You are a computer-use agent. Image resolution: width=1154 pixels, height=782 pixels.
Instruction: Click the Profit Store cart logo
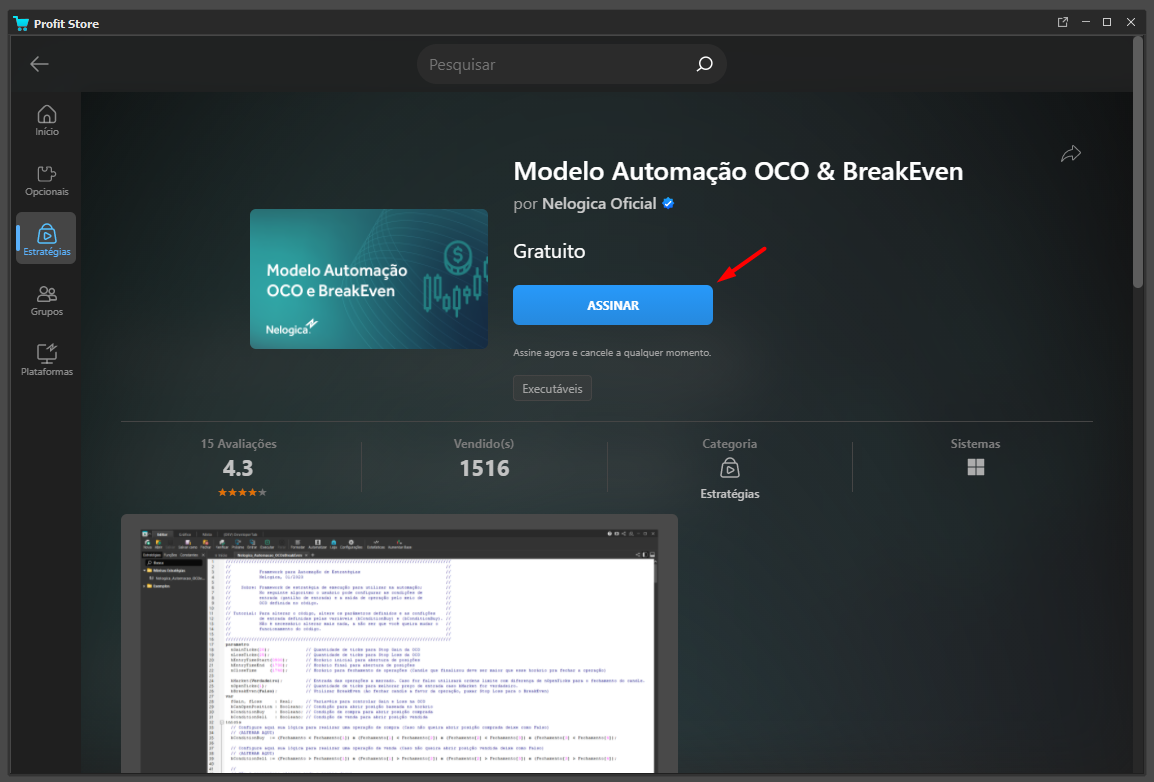point(21,24)
